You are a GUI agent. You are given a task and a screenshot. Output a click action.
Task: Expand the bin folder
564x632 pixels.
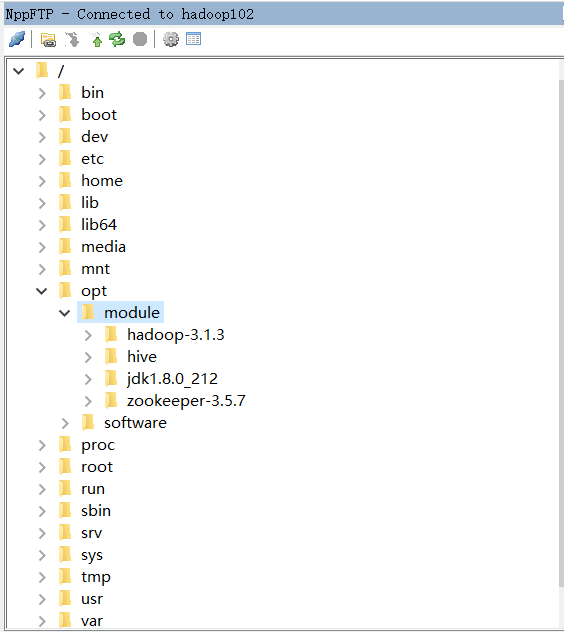tap(42, 93)
